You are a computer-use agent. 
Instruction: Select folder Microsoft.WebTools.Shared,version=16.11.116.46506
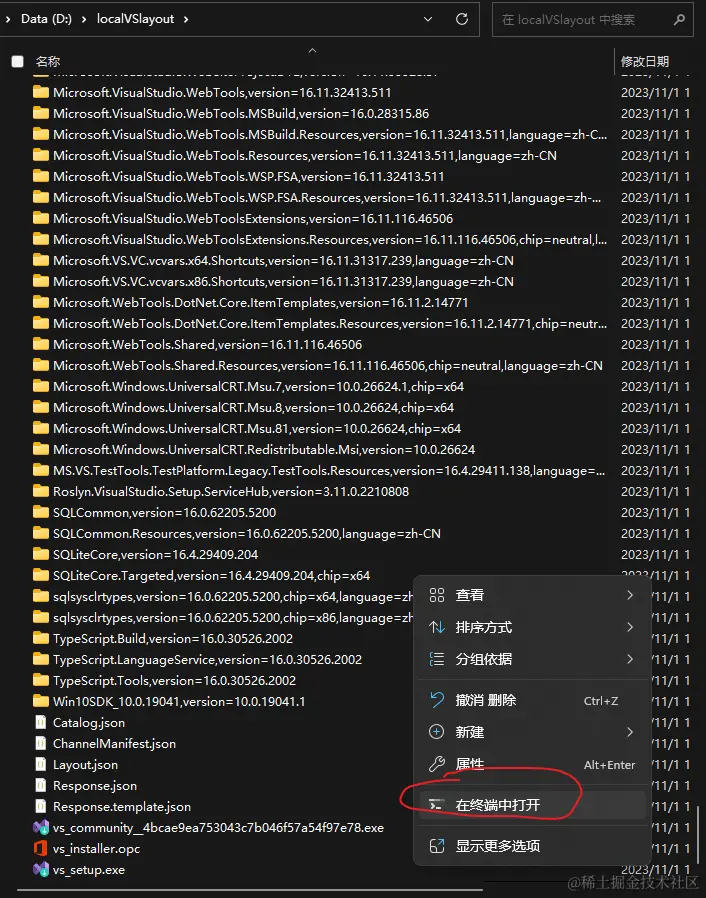[207, 344]
